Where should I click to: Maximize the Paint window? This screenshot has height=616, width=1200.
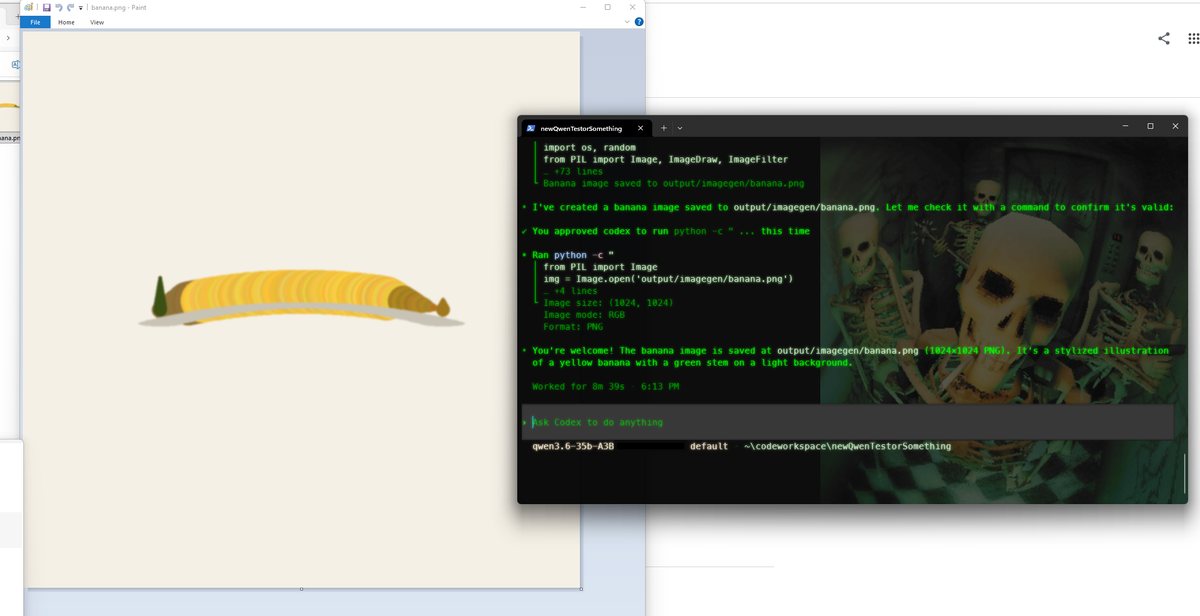point(607,7)
